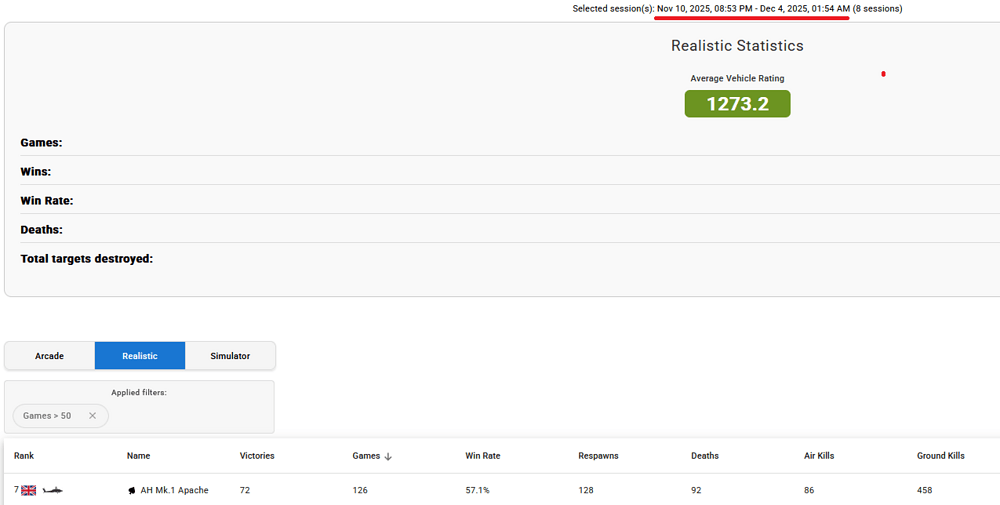Screen dimensions: 1000x505
Task: Sort table by Air Kills column
Action: (819, 456)
